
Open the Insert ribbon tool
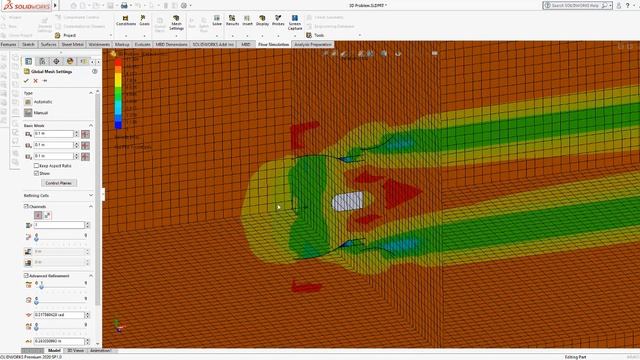pyautogui.click(x=247, y=20)
